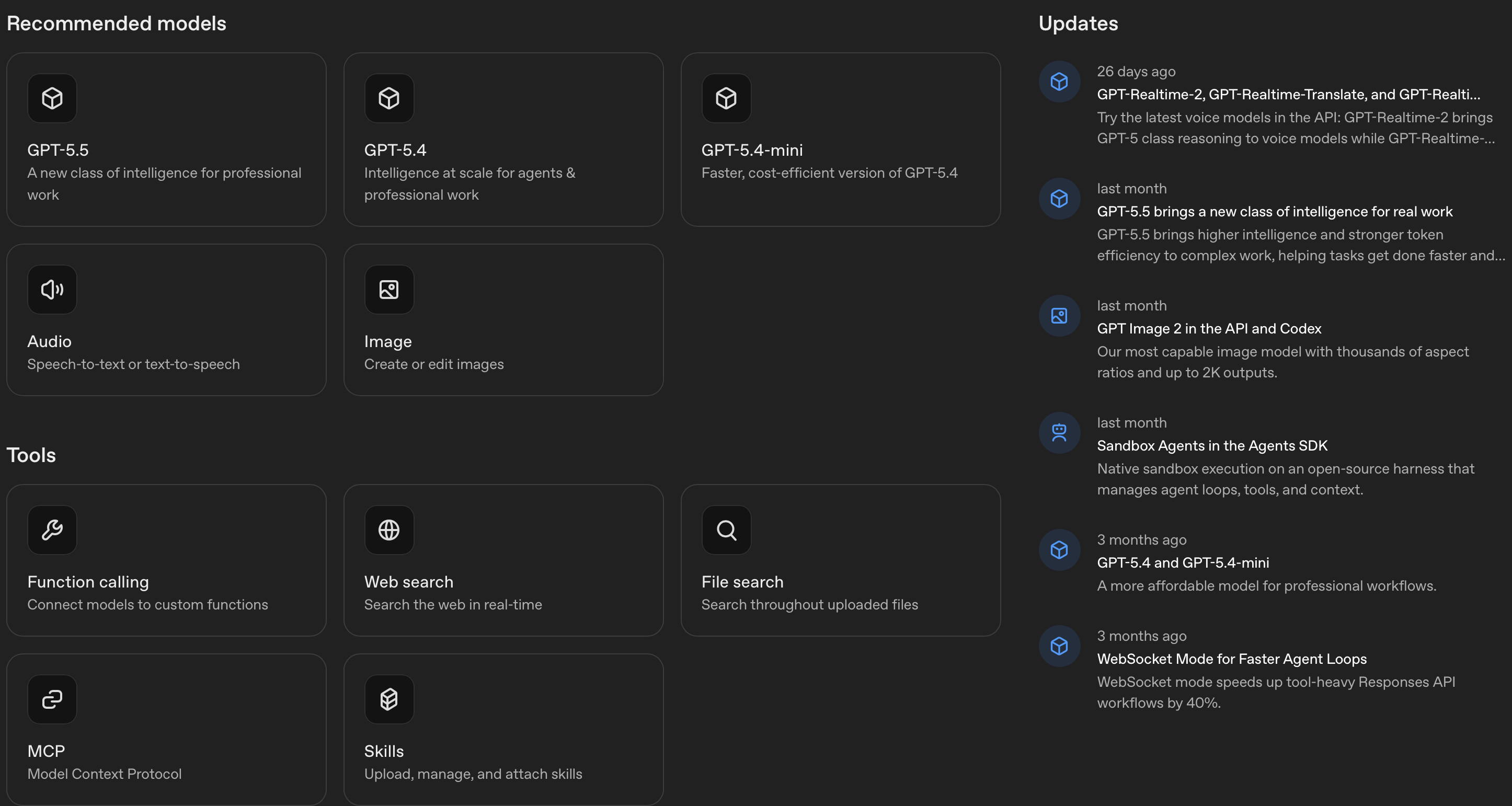Viewport: 1512px width, 806px height.
Task: Click 'A more affordable model for professional workflows.' text
Action: click(x=1267, y=586)
